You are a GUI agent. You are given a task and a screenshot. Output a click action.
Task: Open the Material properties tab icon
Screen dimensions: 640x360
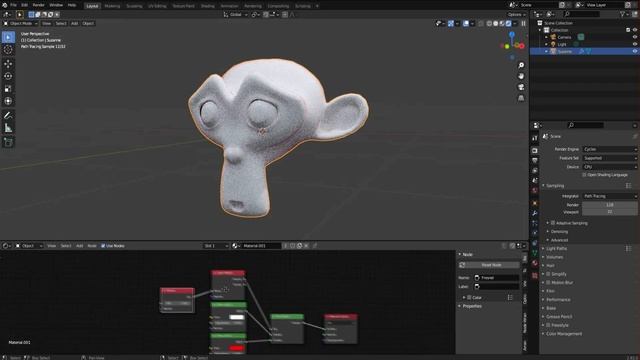pyautogui.click(x=535, y=263)
